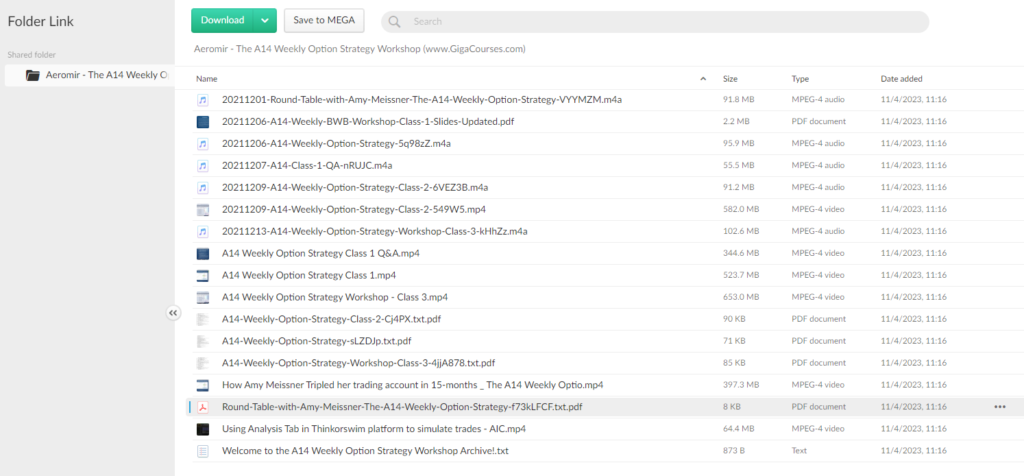Click the video icon for A14 Class 1 Q&A.mp4
This screenshot has height=476, width=1024.
pyautogui.click(x=203, y=254)
